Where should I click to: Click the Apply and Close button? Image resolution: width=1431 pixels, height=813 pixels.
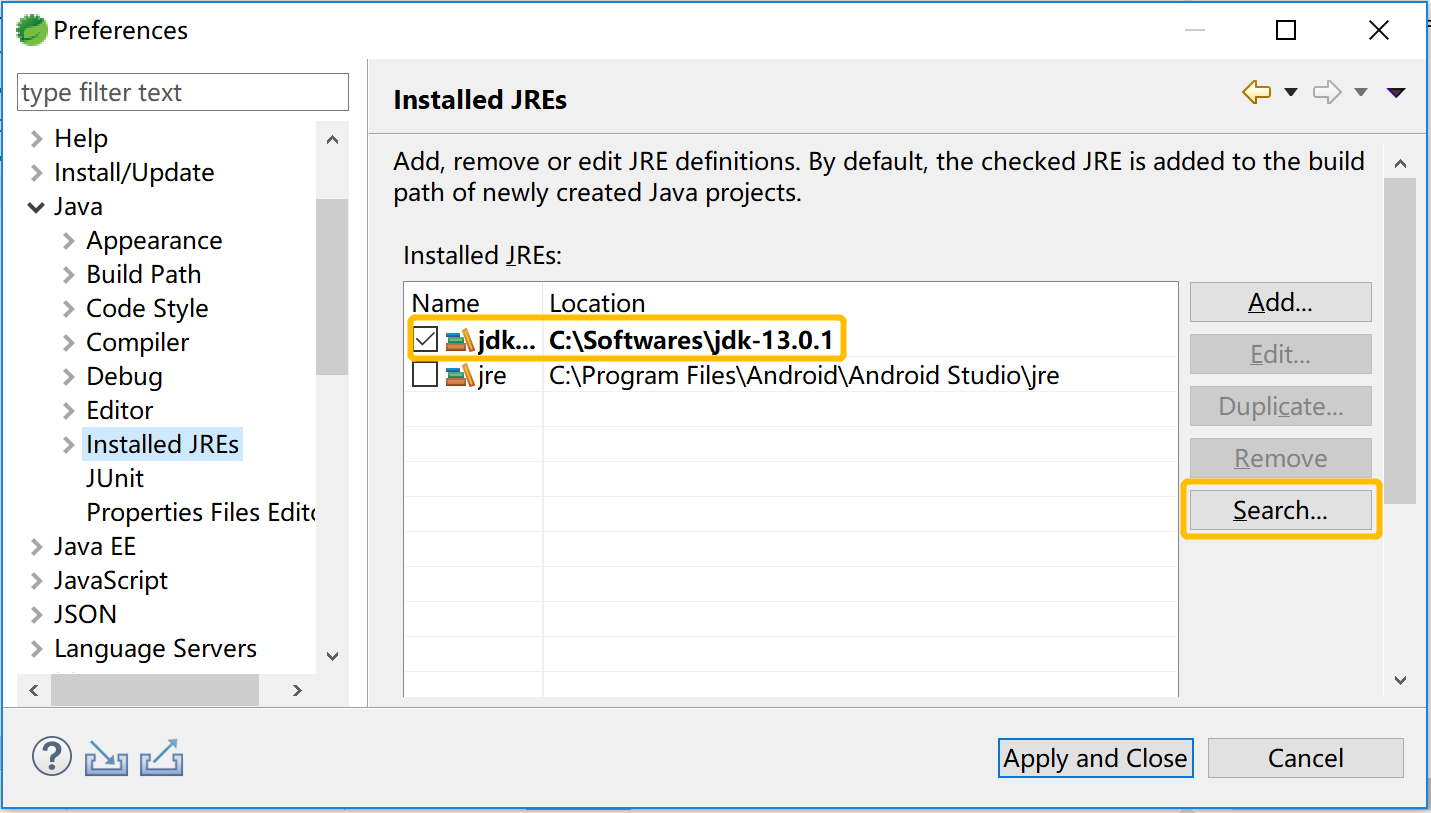(x=1095, y=758)
